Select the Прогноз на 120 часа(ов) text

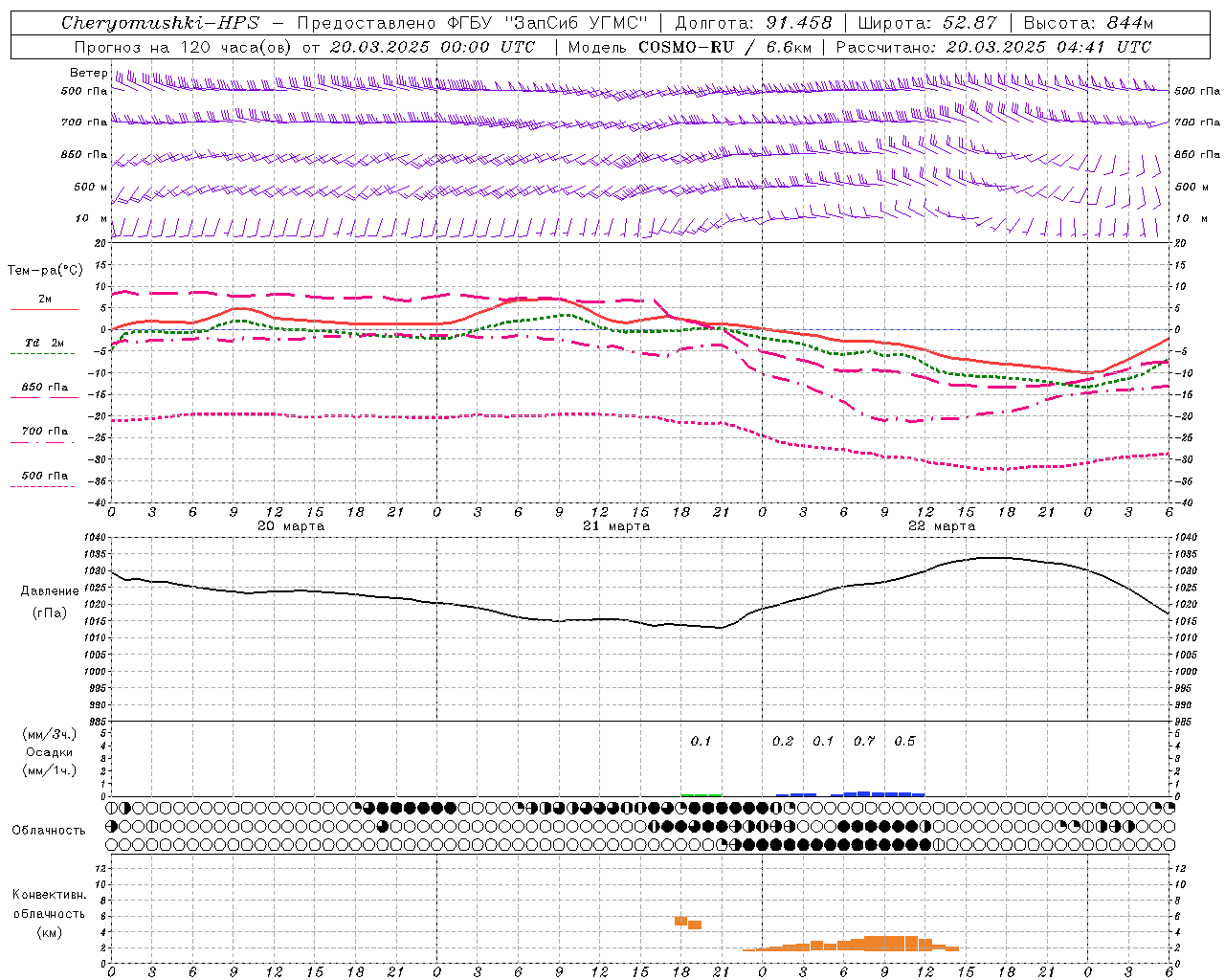pos(184,47)
